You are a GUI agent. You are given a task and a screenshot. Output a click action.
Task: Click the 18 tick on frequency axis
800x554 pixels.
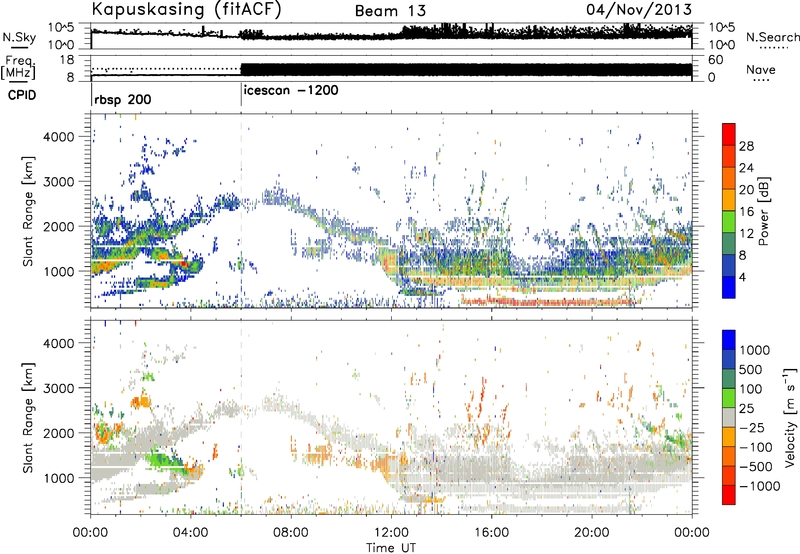(66, 60)
